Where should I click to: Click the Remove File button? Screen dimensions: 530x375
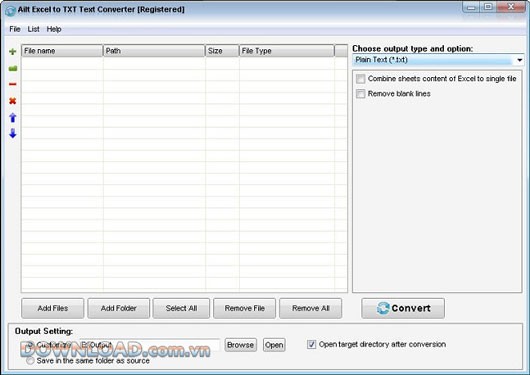click(x=244, y=308)
